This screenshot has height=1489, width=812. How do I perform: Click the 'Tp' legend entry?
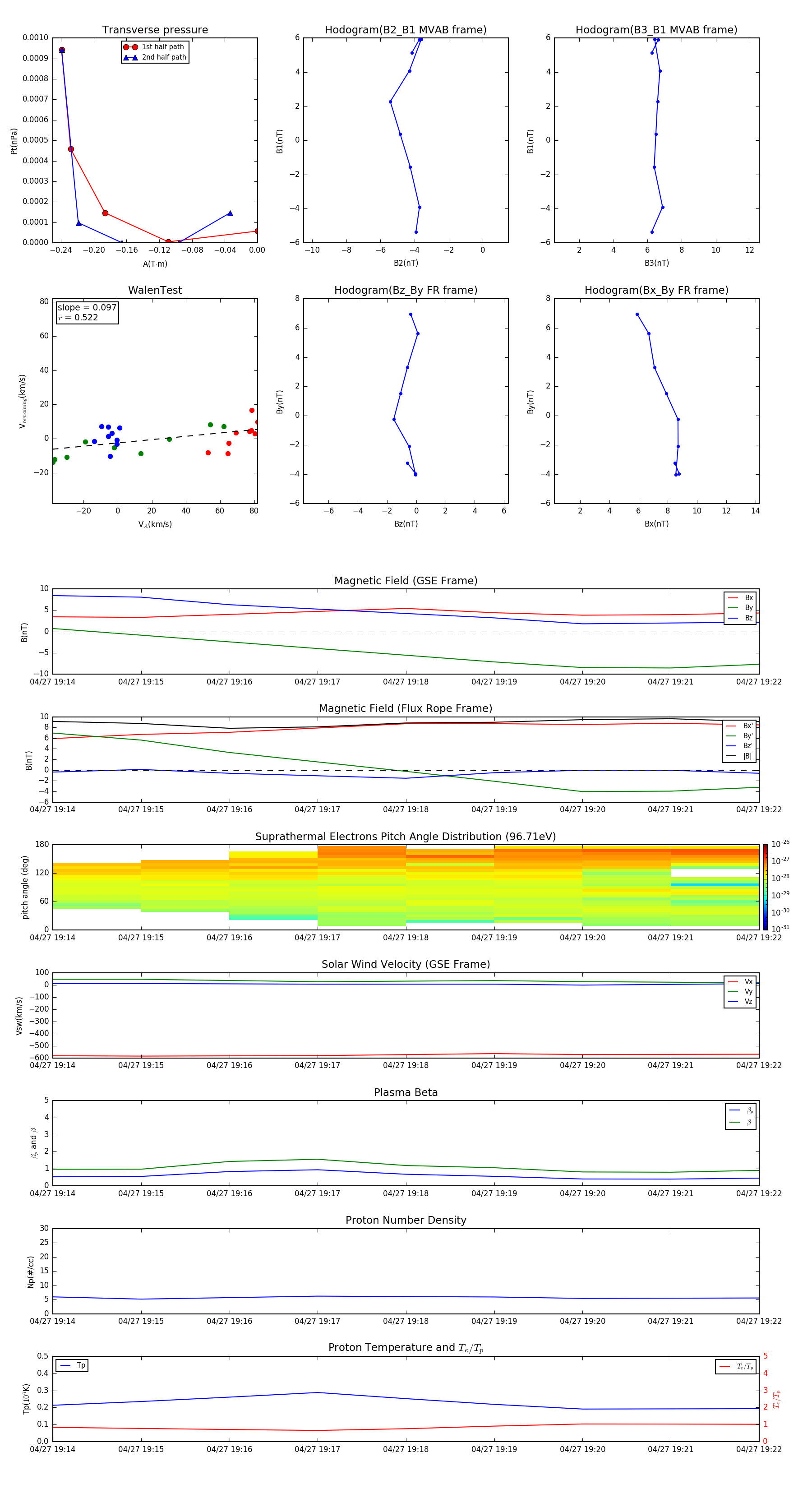point(73,1365)
